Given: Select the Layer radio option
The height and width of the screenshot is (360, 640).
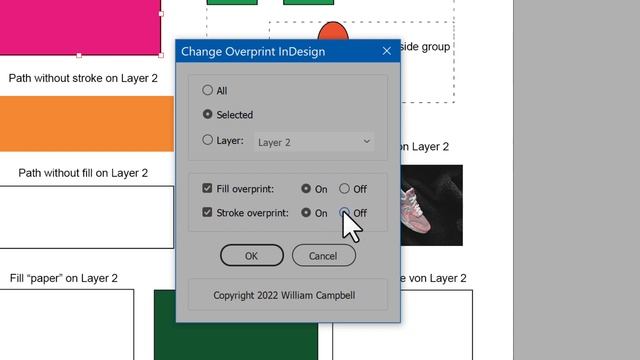Looking at the screenshot, I should pos(207,140).
